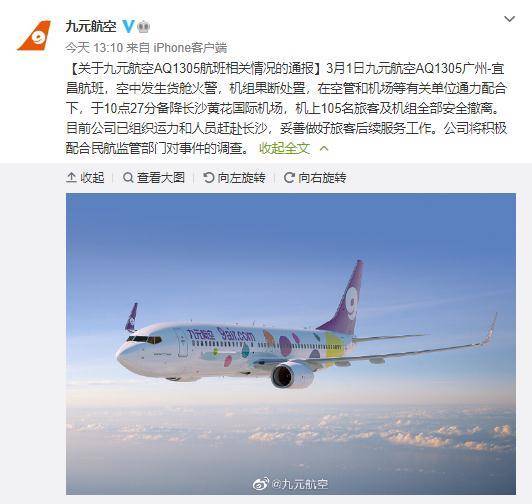Open the 九元航空 profile avatar
This screenshot has height=504, width=532.
pos(34,36)
